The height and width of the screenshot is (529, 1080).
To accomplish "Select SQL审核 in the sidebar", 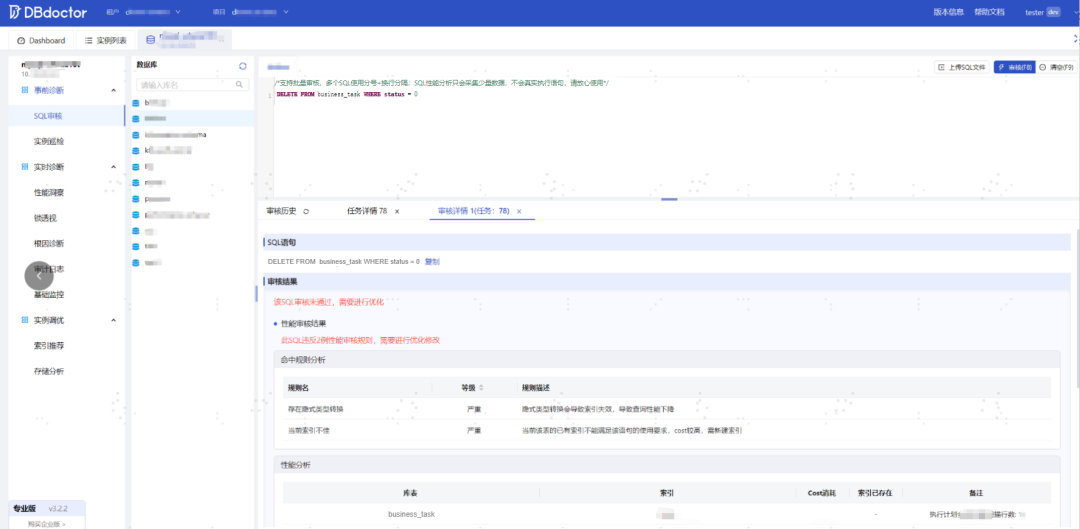I will 67,116.
